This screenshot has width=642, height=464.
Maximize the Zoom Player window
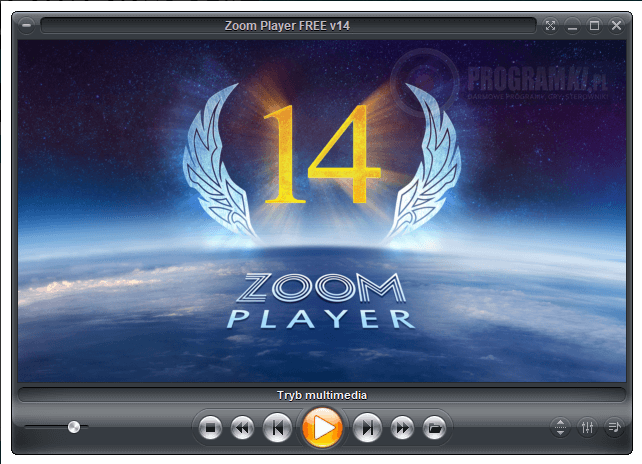(594, 26)
